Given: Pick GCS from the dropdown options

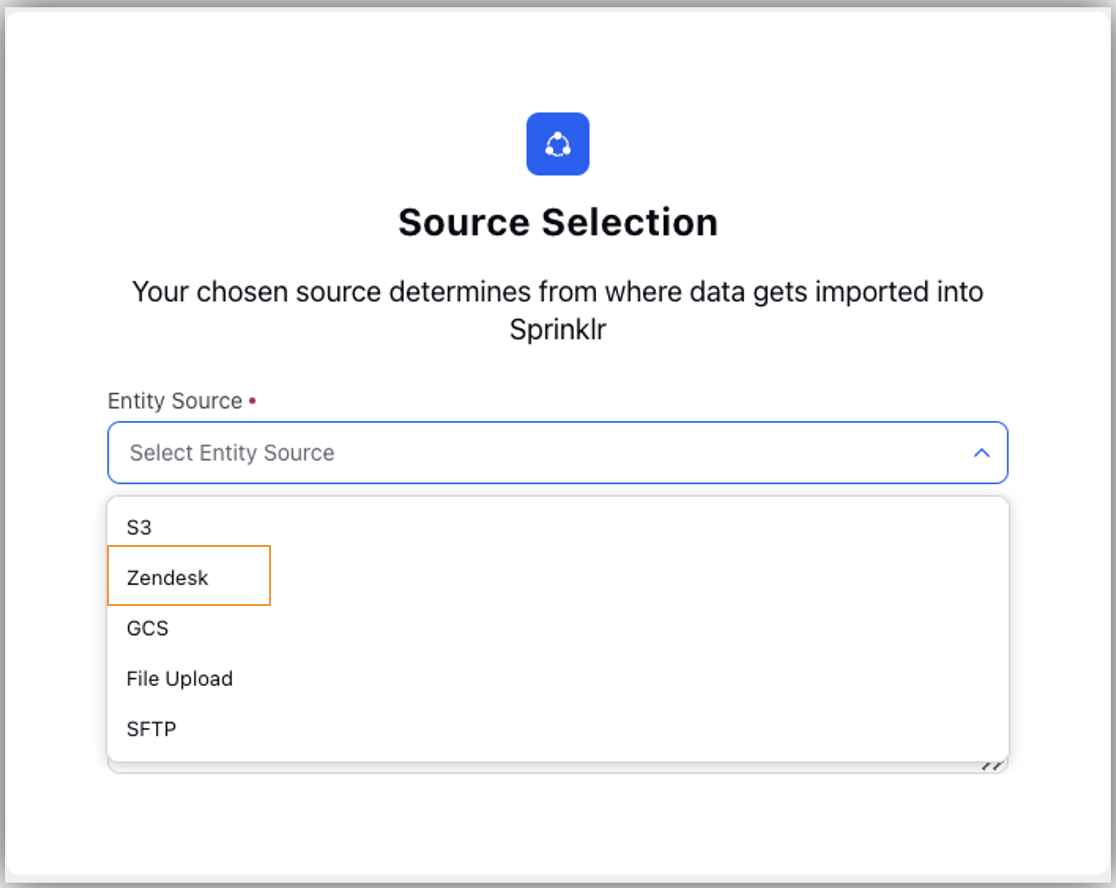Looking at the screenshot, I should [557, 628].
